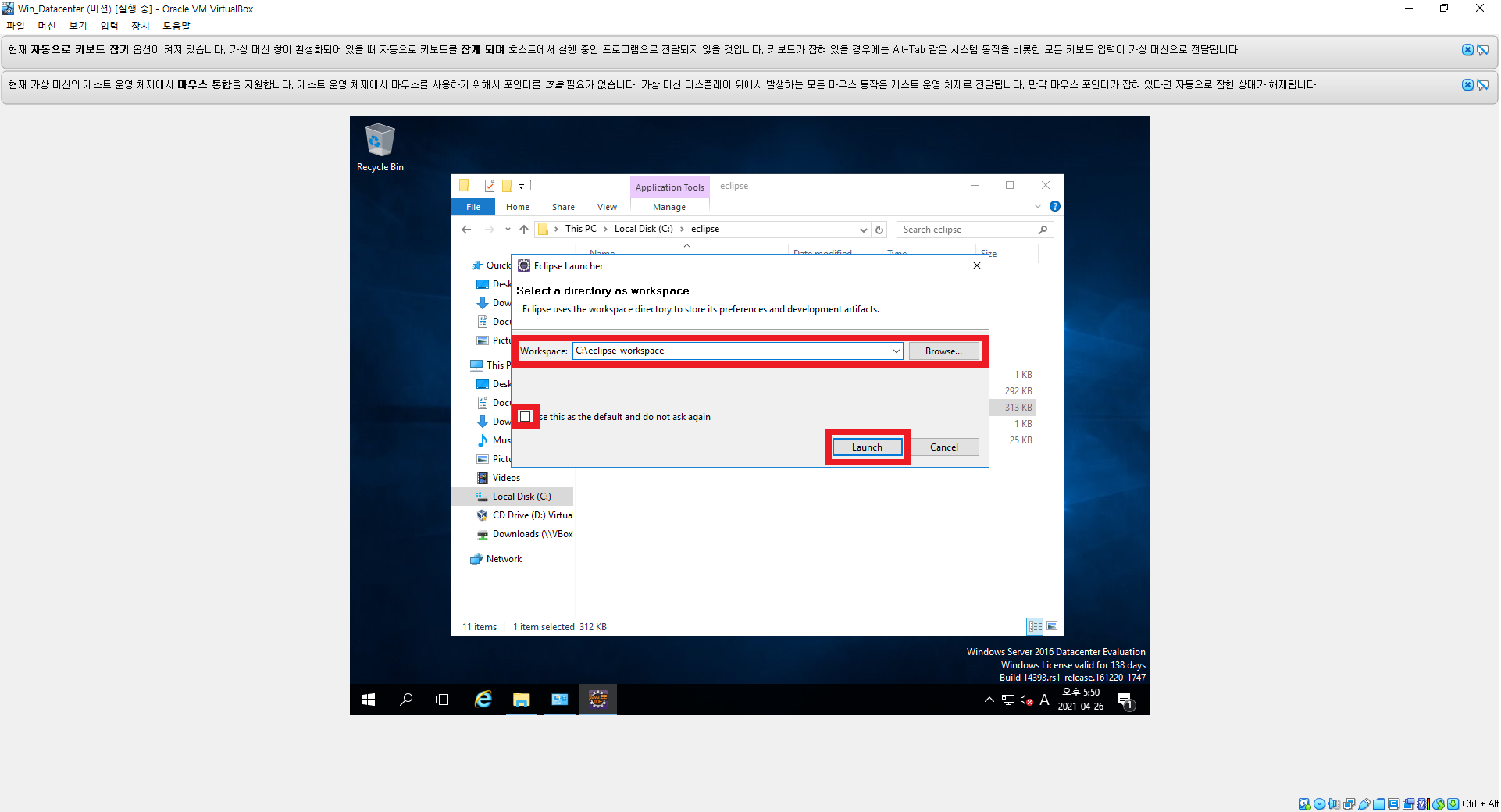Tick the 'use this as the default' checkbox
Screen dimensions: 1501x812
(526, 417)
